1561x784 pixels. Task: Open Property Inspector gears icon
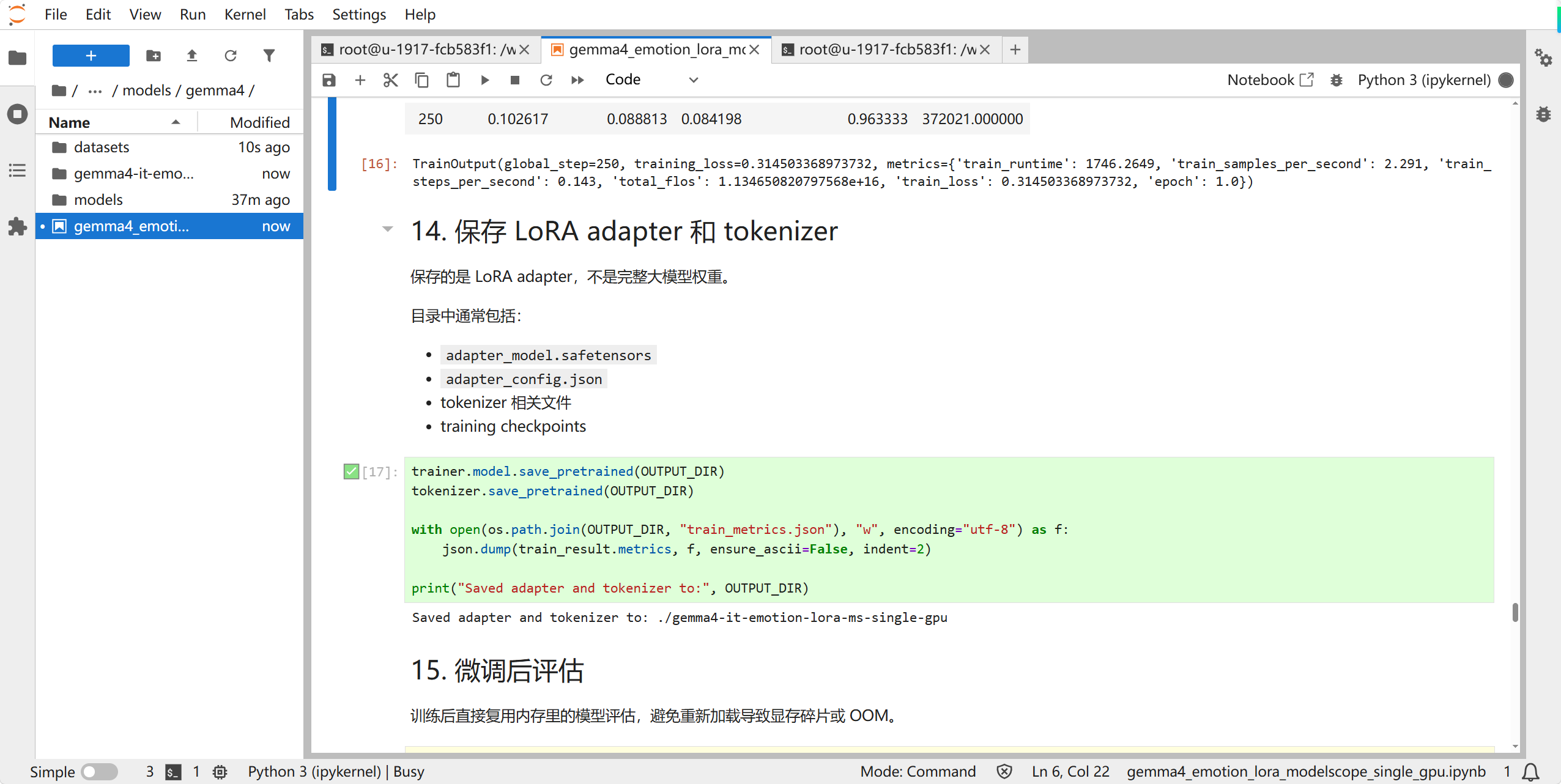[1543, 58]
